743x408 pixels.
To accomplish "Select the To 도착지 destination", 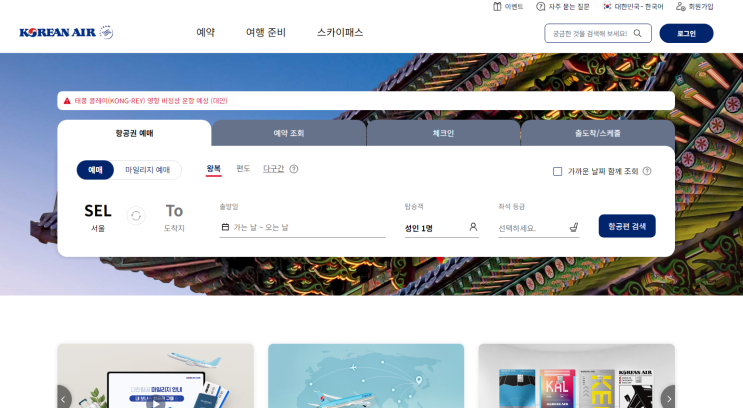I will (174, 217).
